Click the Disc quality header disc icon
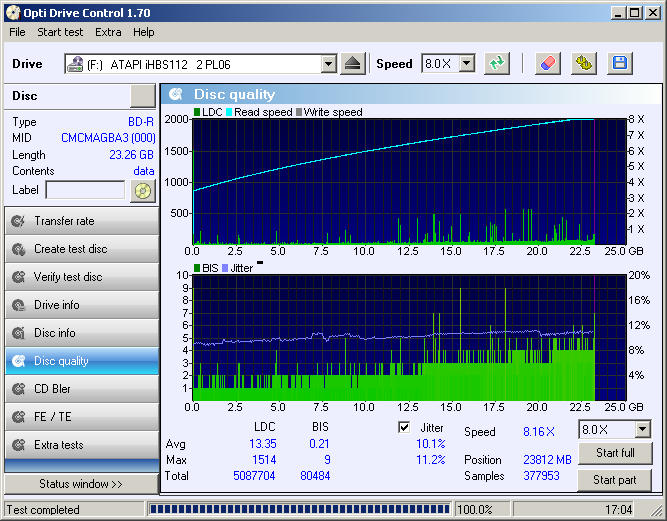Viewport: 667px width, 521px height. click(175, 94)
